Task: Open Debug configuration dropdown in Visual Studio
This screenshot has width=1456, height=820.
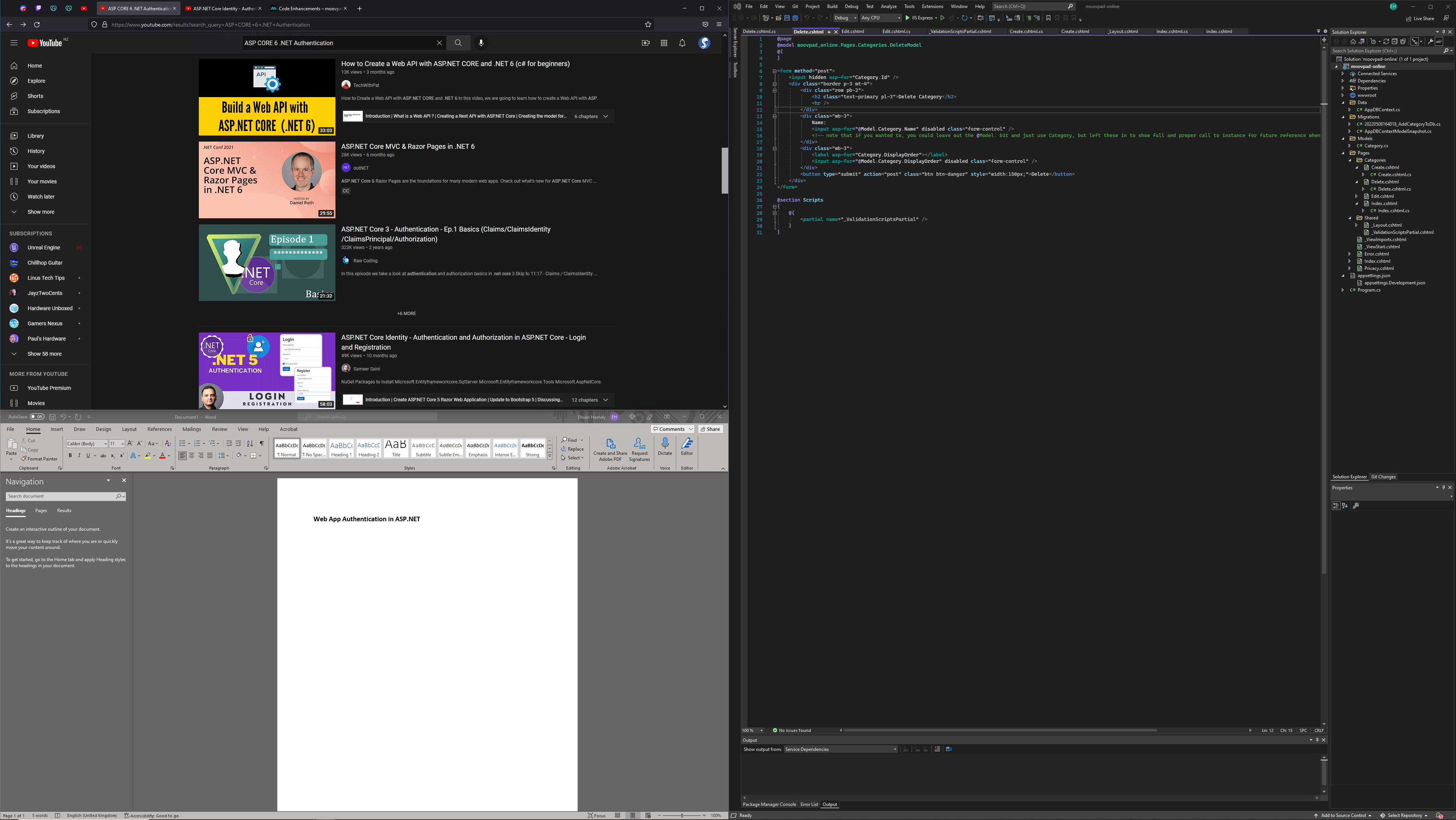Action: tap(845, 18)
